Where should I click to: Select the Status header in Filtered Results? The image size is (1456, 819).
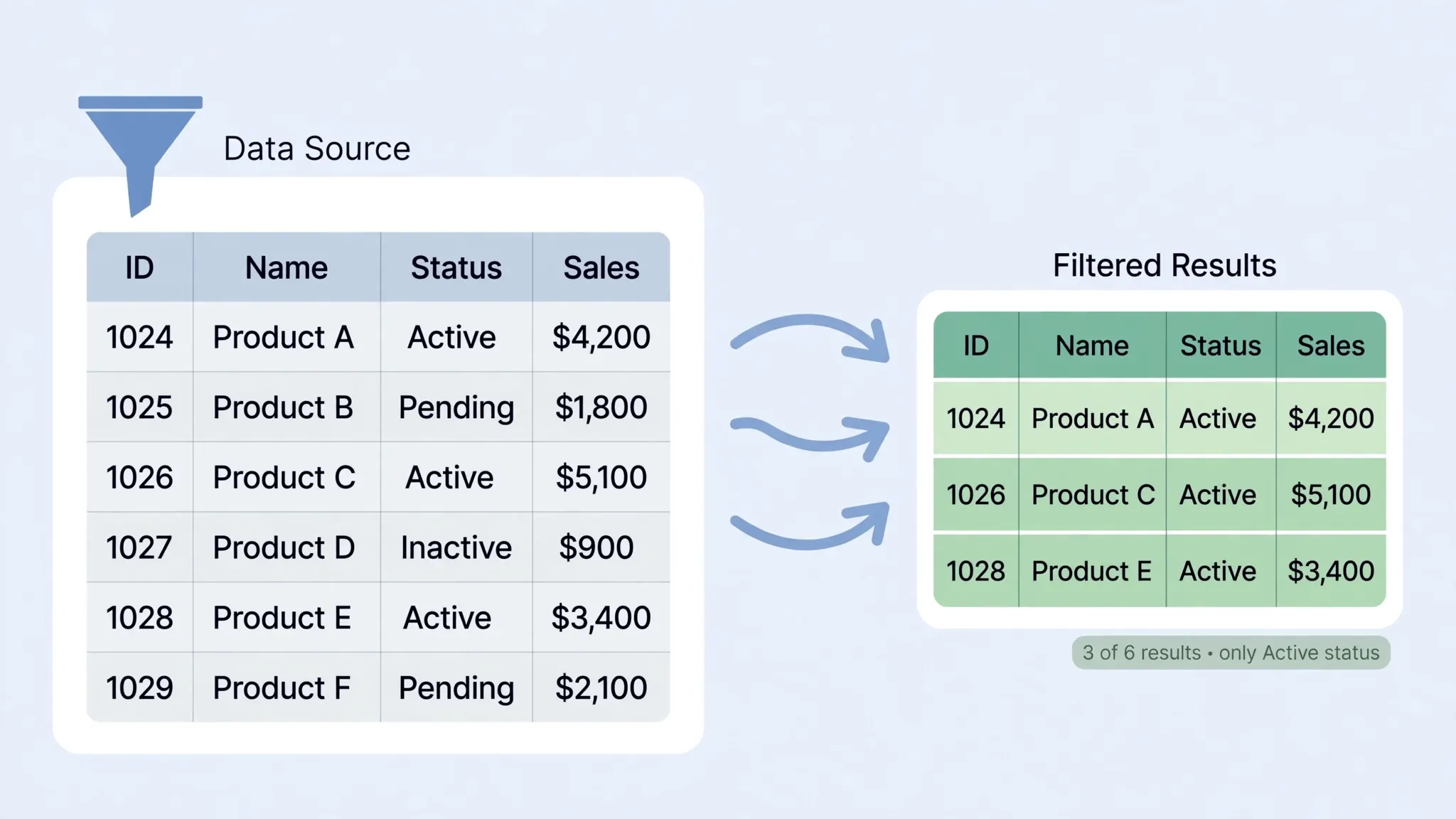tap(1221, 346)
